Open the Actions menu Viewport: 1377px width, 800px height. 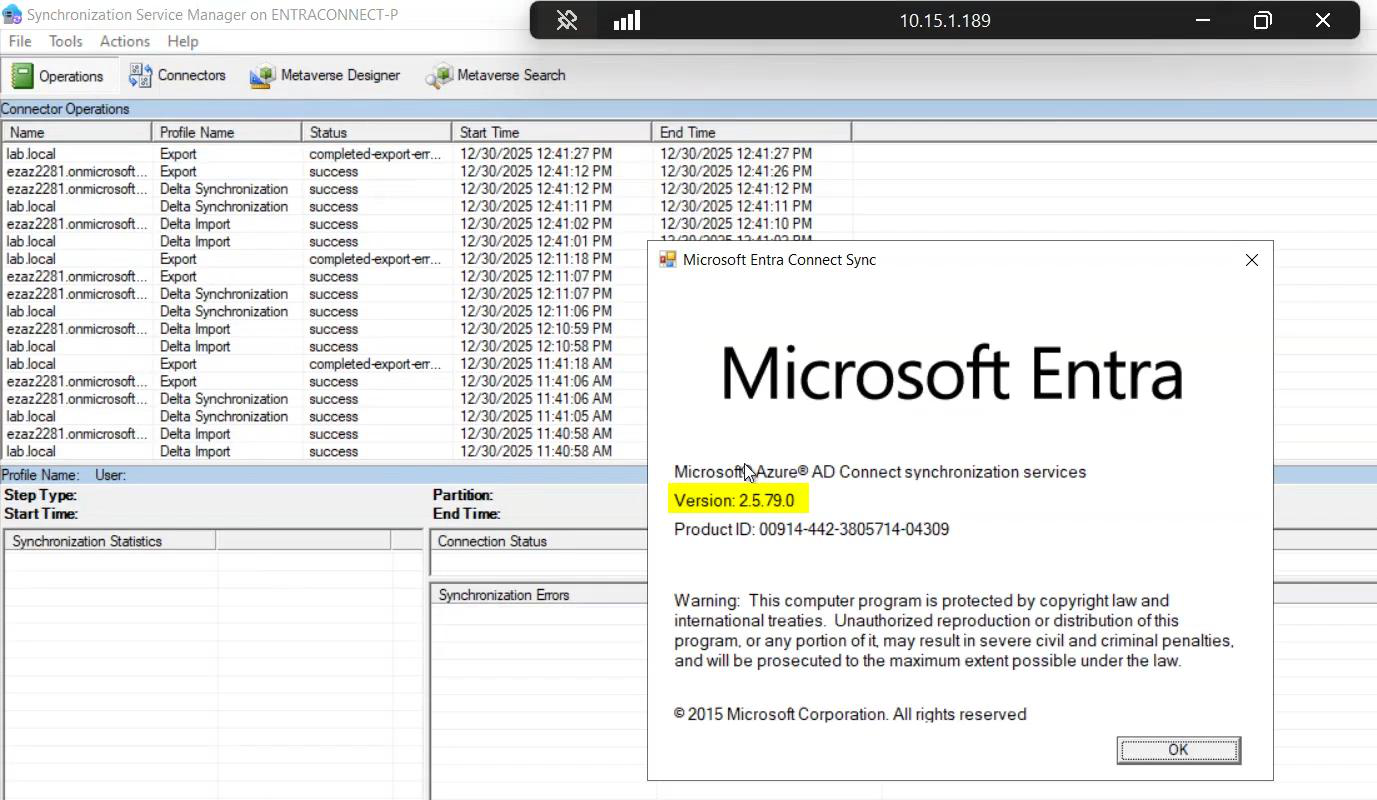(125, 41)
